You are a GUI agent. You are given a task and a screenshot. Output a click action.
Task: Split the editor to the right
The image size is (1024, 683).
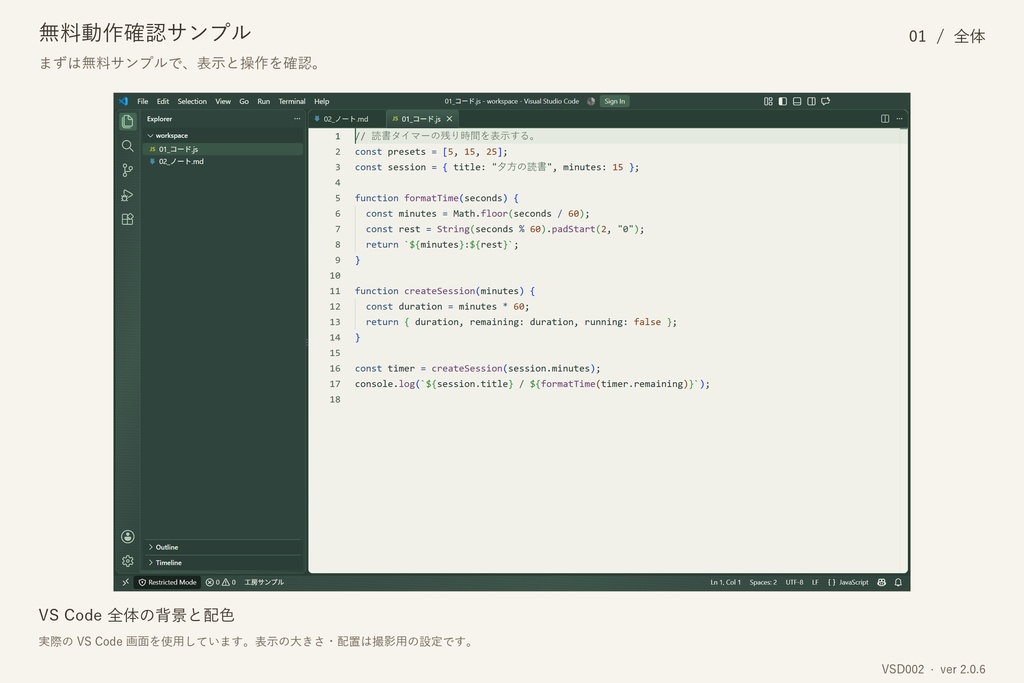click(885, 119)
